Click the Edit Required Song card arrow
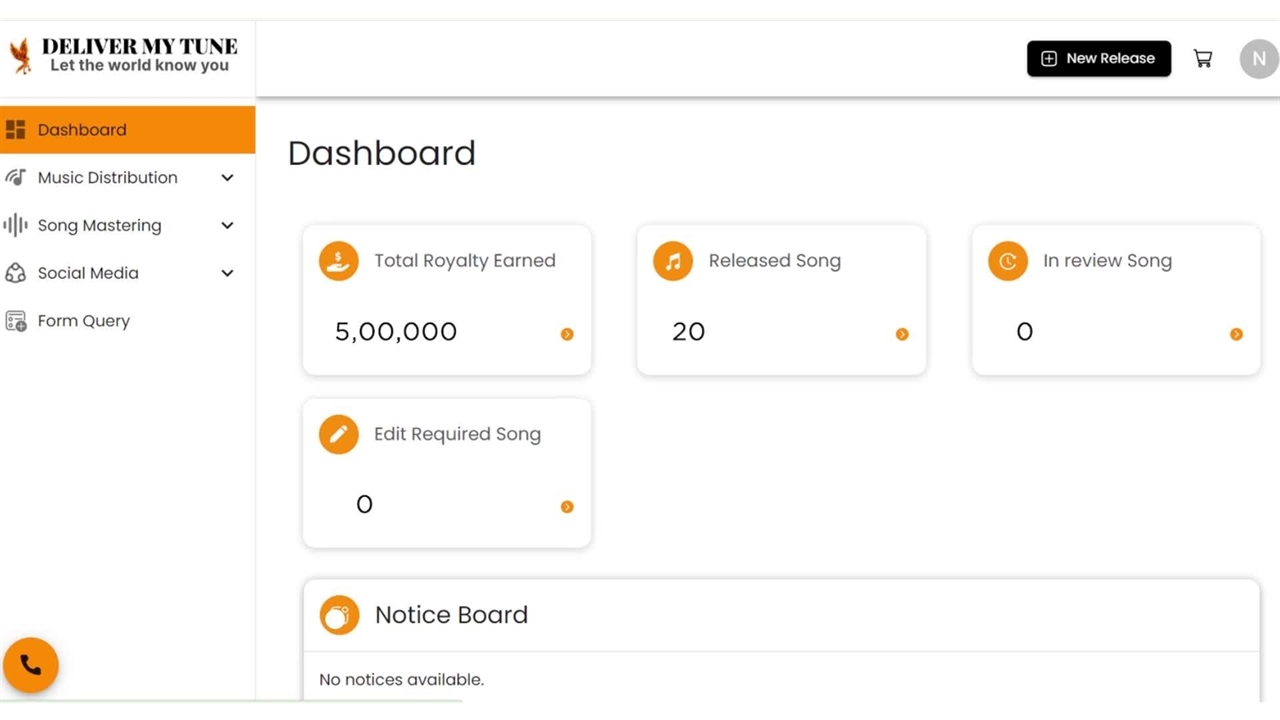This screenshot has width=1280, height=720. pyautogui.click(x=567, y=507)
